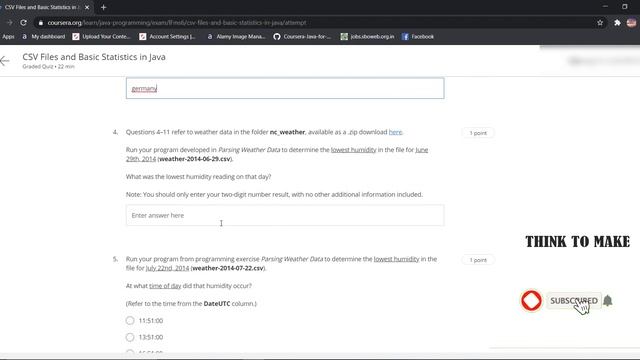The height and width of the screenshot is (360, 640).
Task: Click the '1 point' label of question 4
Action: (478, 133)
